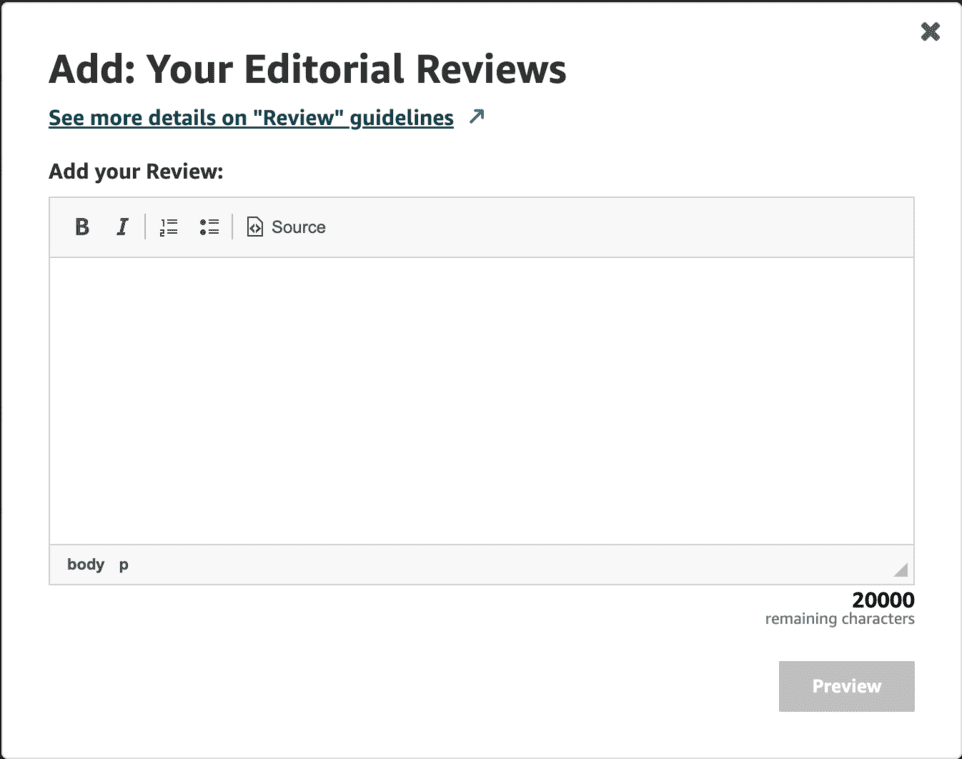
Task: Select the p element in the path bar
Action: click(x=124, y=564)
